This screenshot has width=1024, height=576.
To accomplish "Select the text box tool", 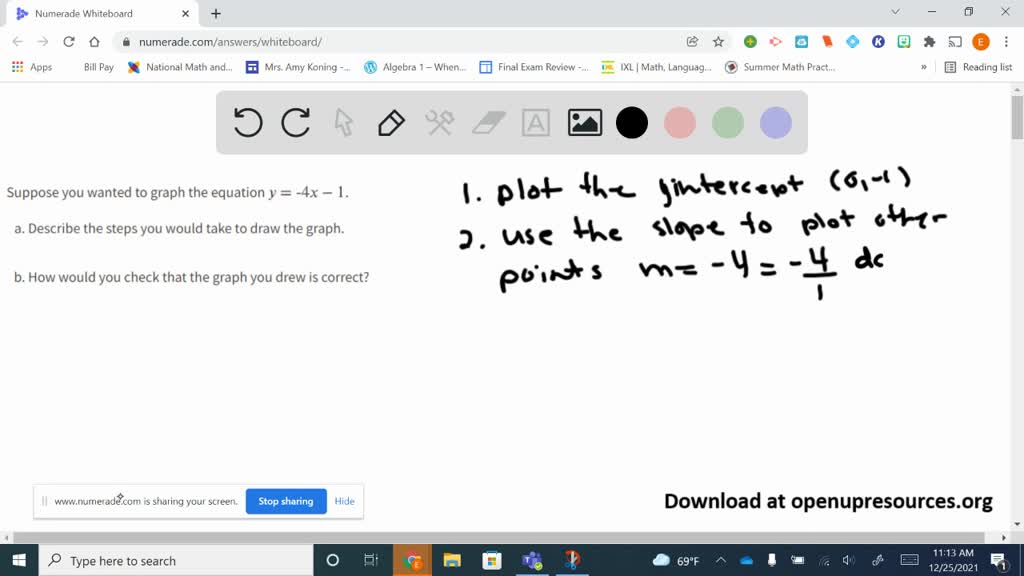I will coord(536,122).
